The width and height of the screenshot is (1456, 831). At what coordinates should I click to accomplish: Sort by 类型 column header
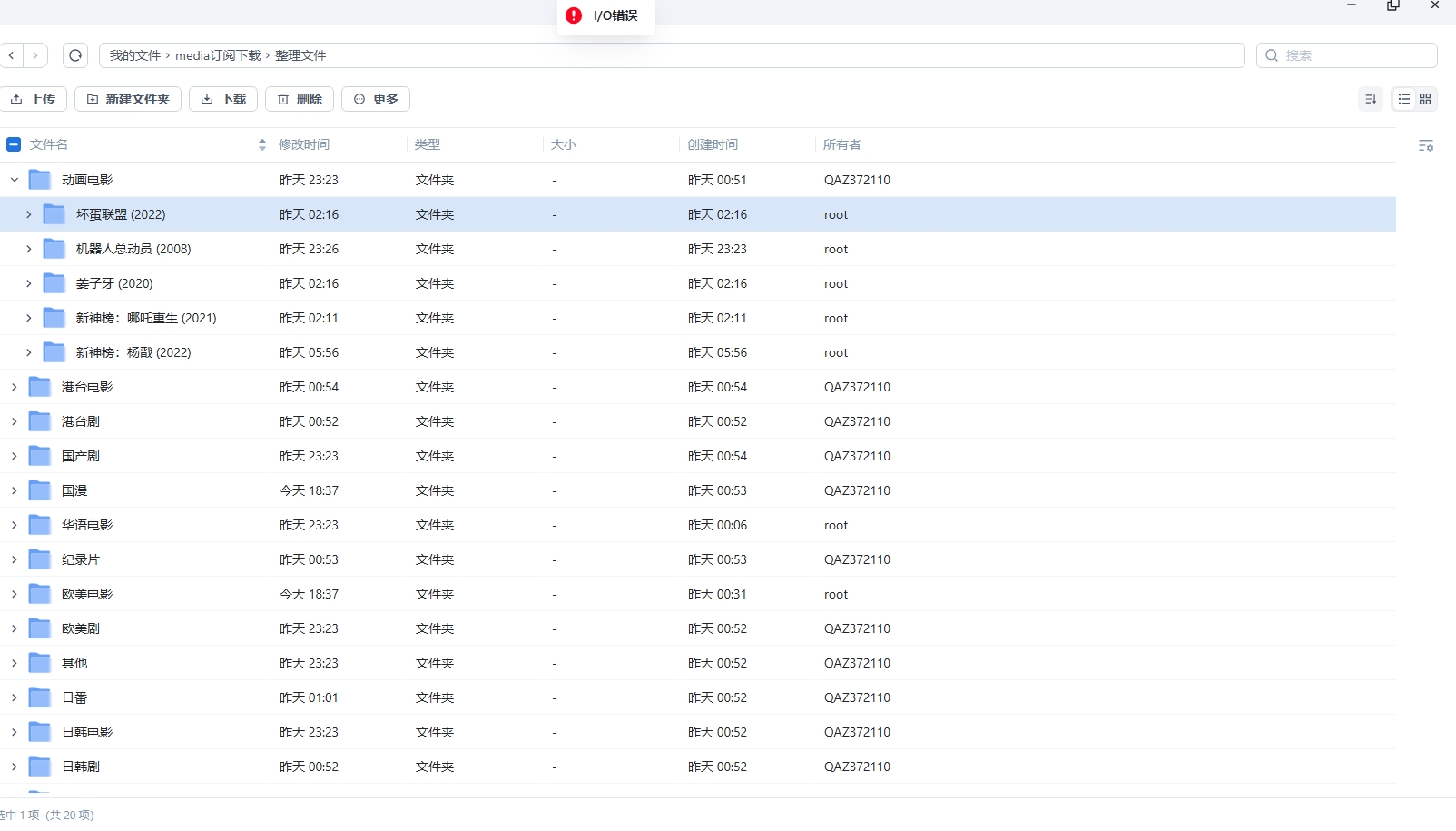click(x=428, y=144)
